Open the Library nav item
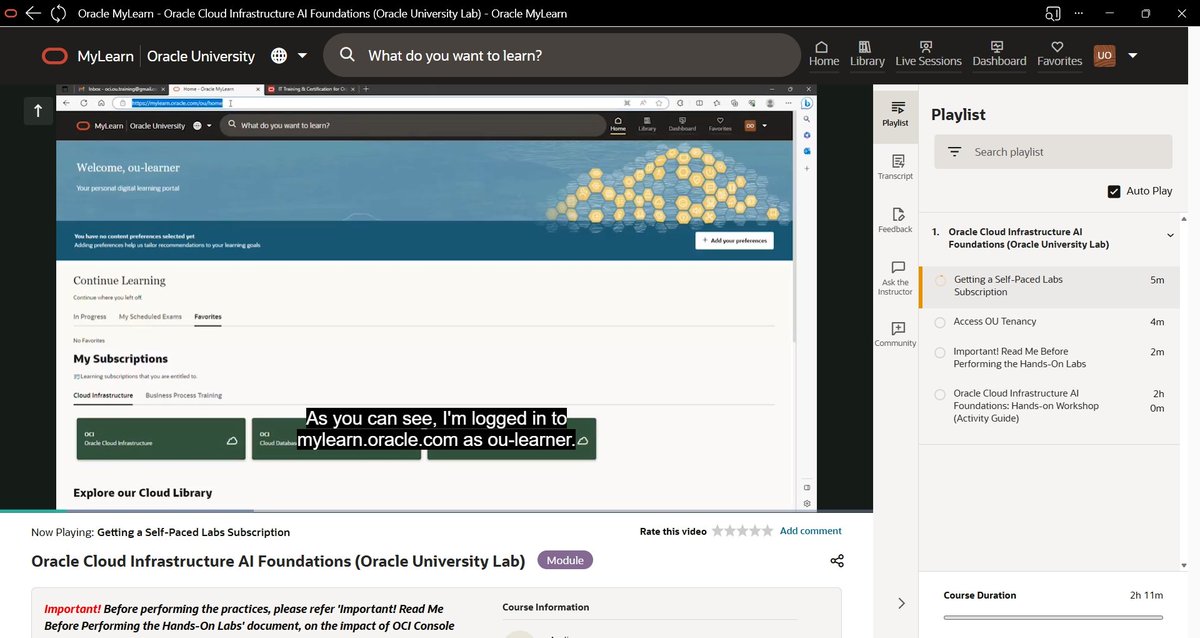The height and width of the screenshot is (638, 1200). pyautogui.click(x=867, y=54)
